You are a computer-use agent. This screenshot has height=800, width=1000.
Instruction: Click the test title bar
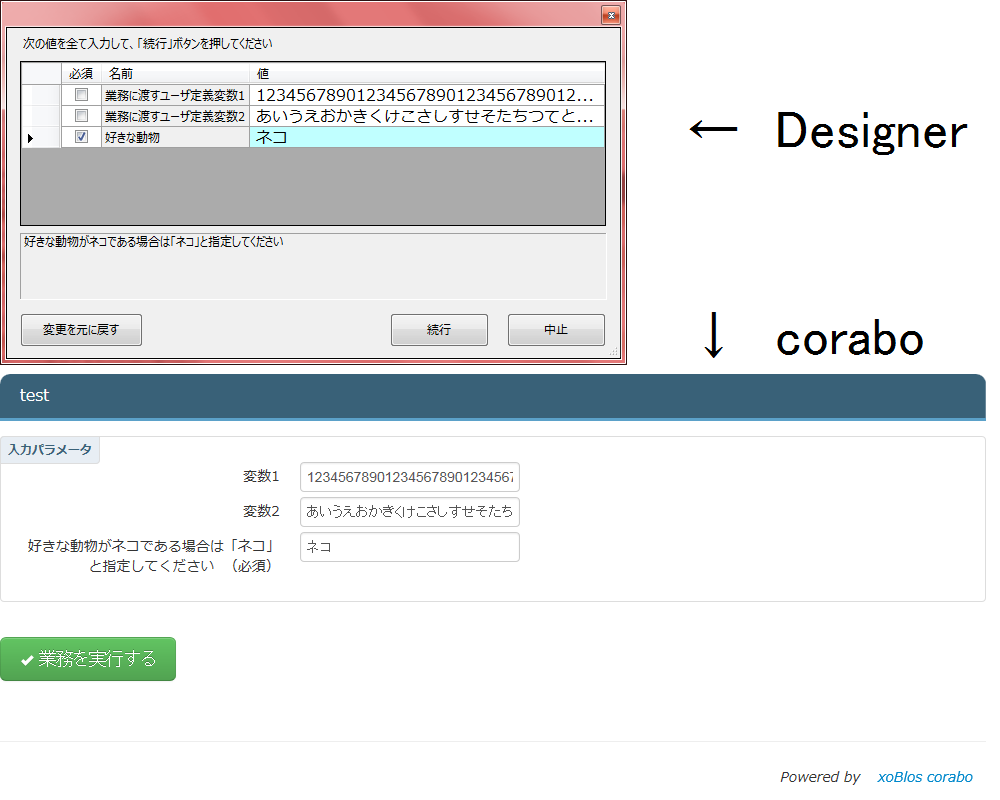34,395
